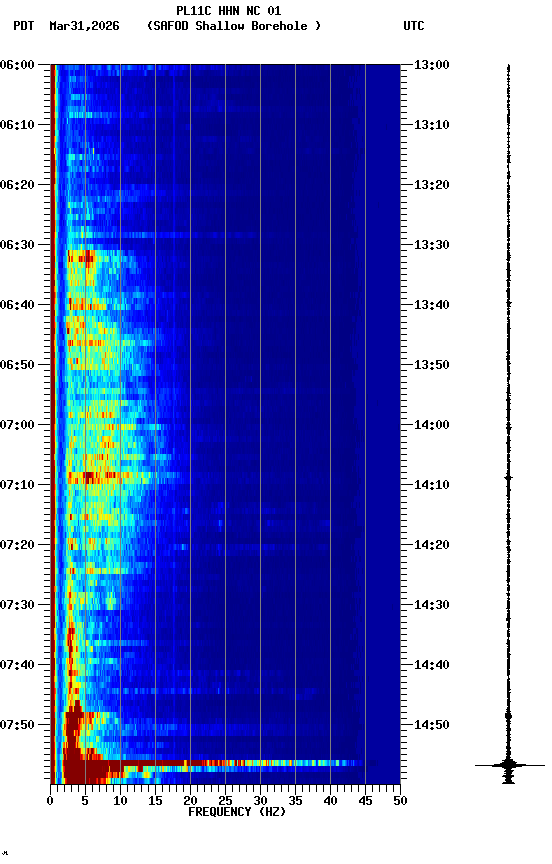
Task: Click the 07:20 PDT time tick
Action: tap(17, 545)
